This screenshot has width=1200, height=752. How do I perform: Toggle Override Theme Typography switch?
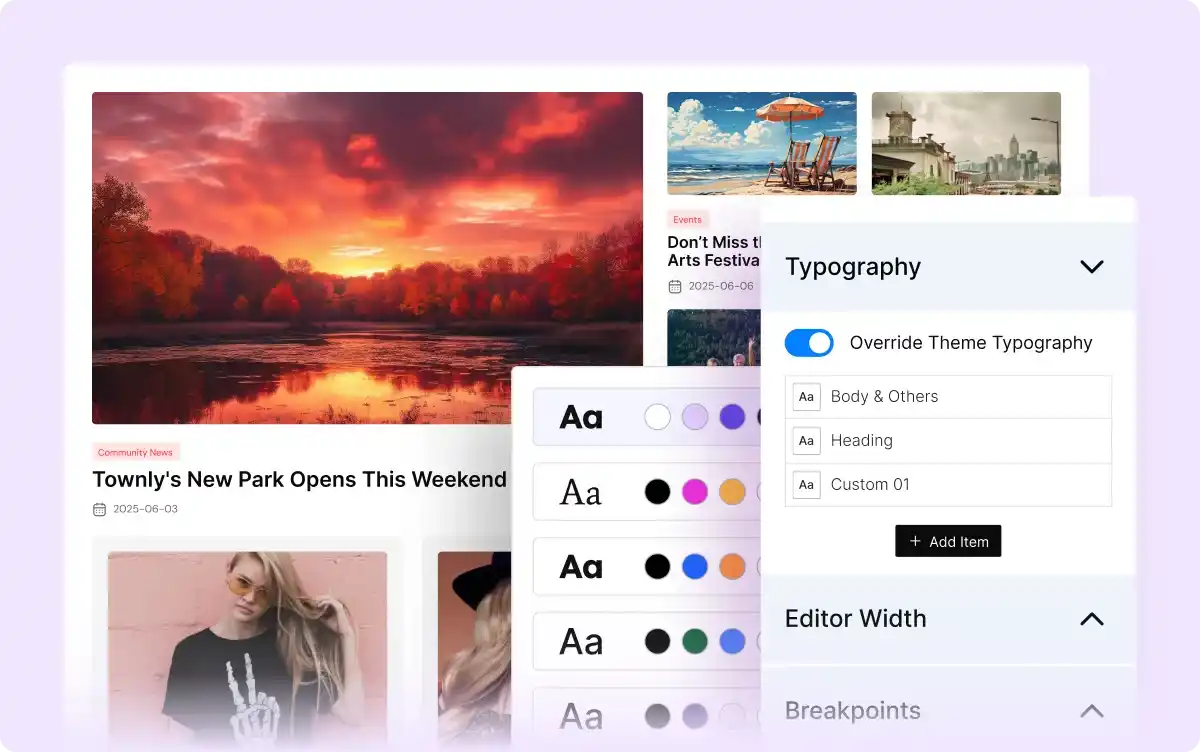tap(809, 343)
